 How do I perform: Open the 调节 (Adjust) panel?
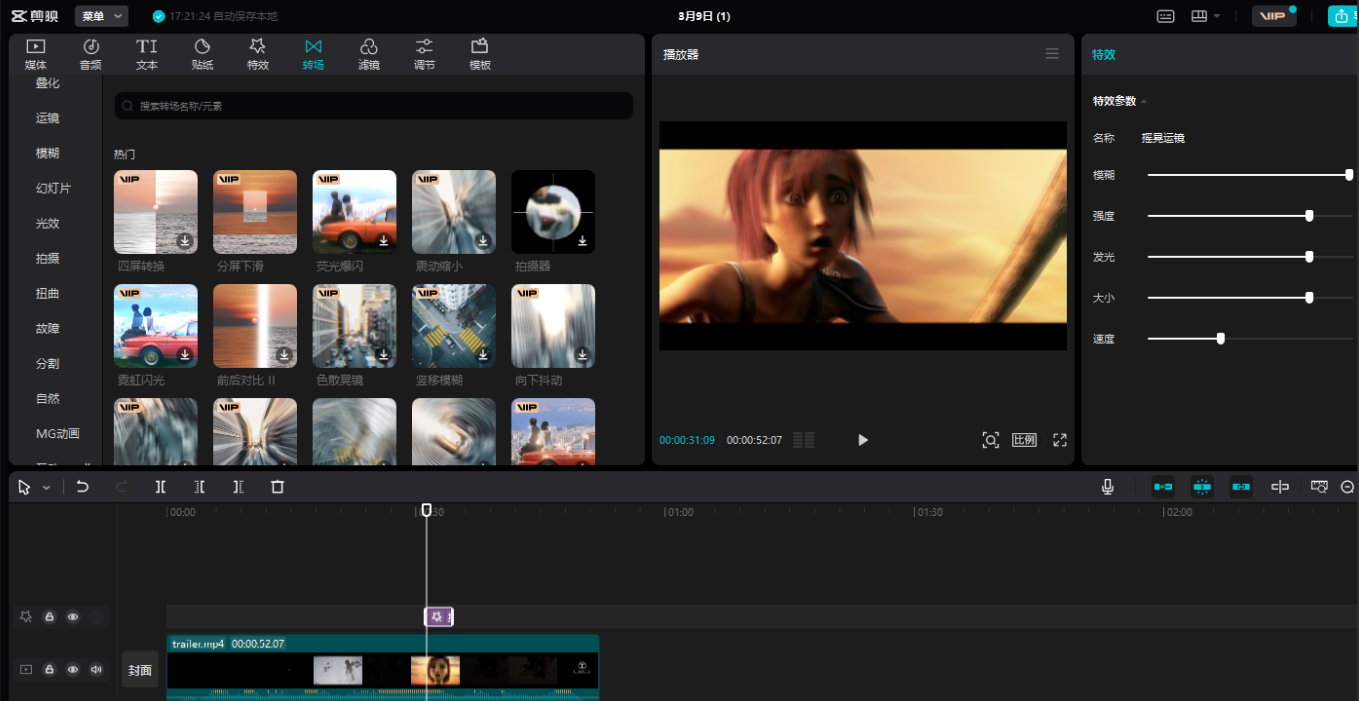[424, 54]
